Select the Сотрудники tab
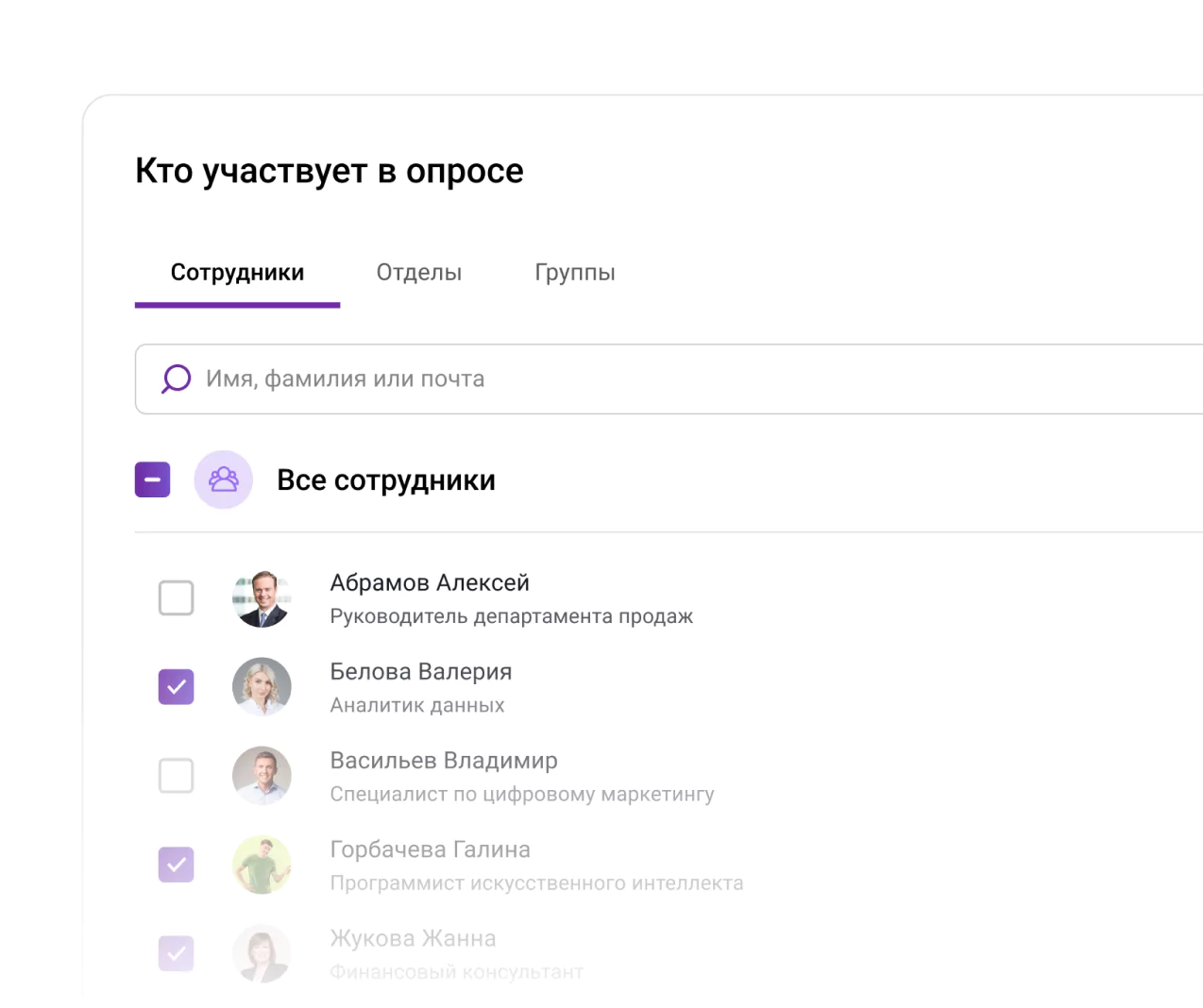This screenshot has height=1008, width=1203. [236, 272]
